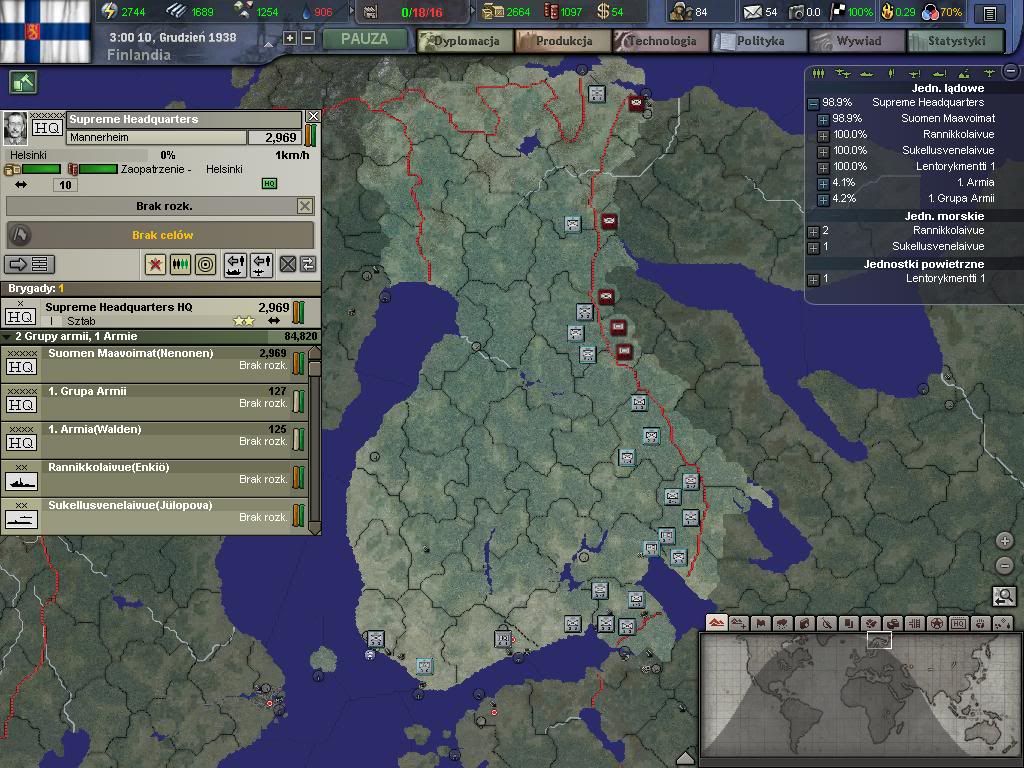The image size is (1024, 768).
Task: Click the soldiers reorganize icon in unit panel
Action: 180,264
